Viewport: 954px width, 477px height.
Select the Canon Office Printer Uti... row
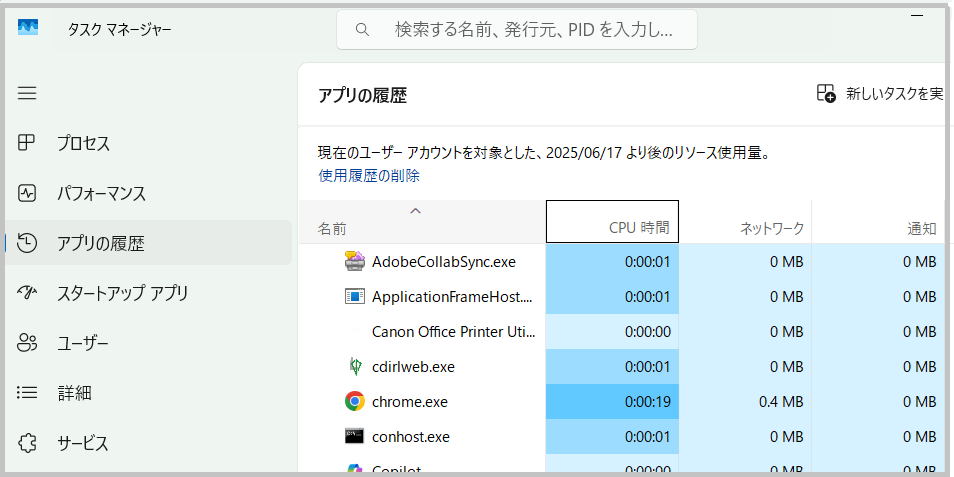click(x=624, y=332)
